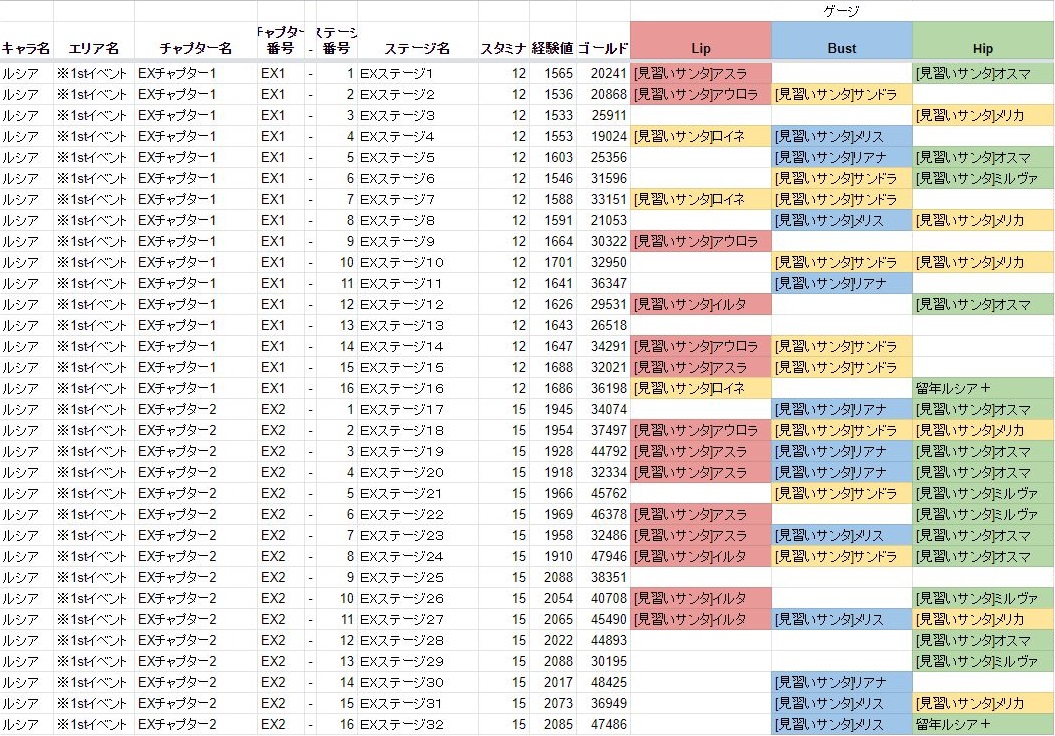
Task: Select the green Hip column header
Action: pyautogui.click(x=983, y=48)
